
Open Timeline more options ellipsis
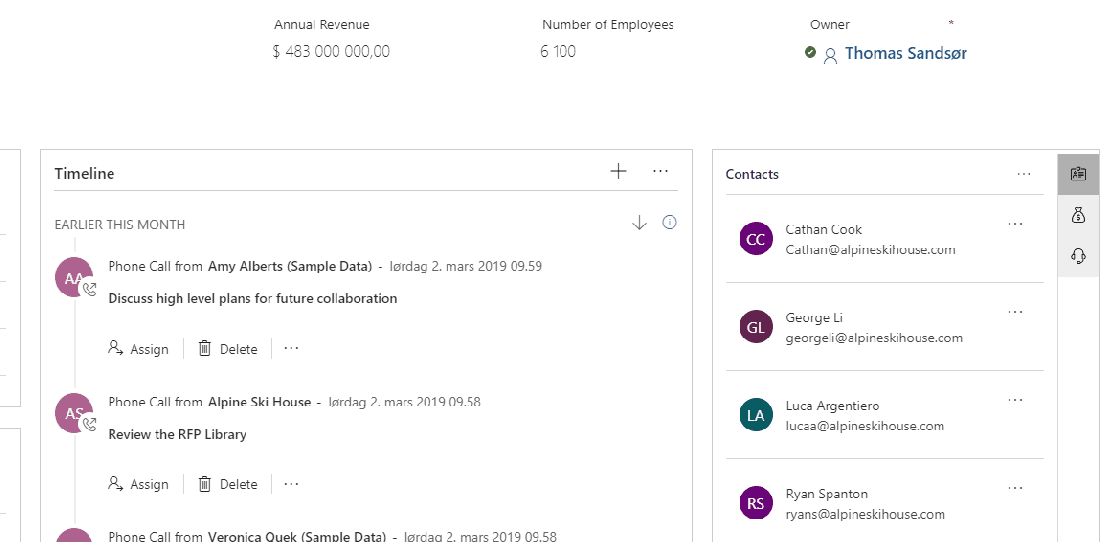[x=660, y=172]
